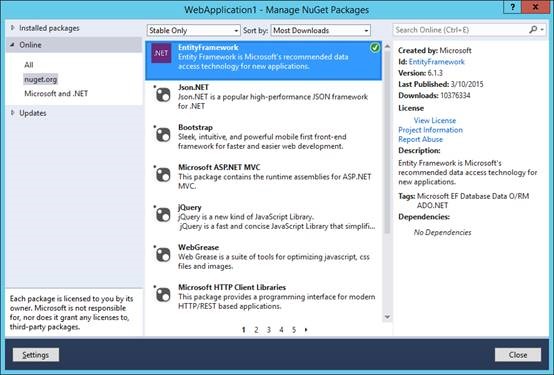Screen dimensions: 554x375
Task: Click the Microsoft ASP.NET MVC package icon
Action: click(x=163, y=175)
